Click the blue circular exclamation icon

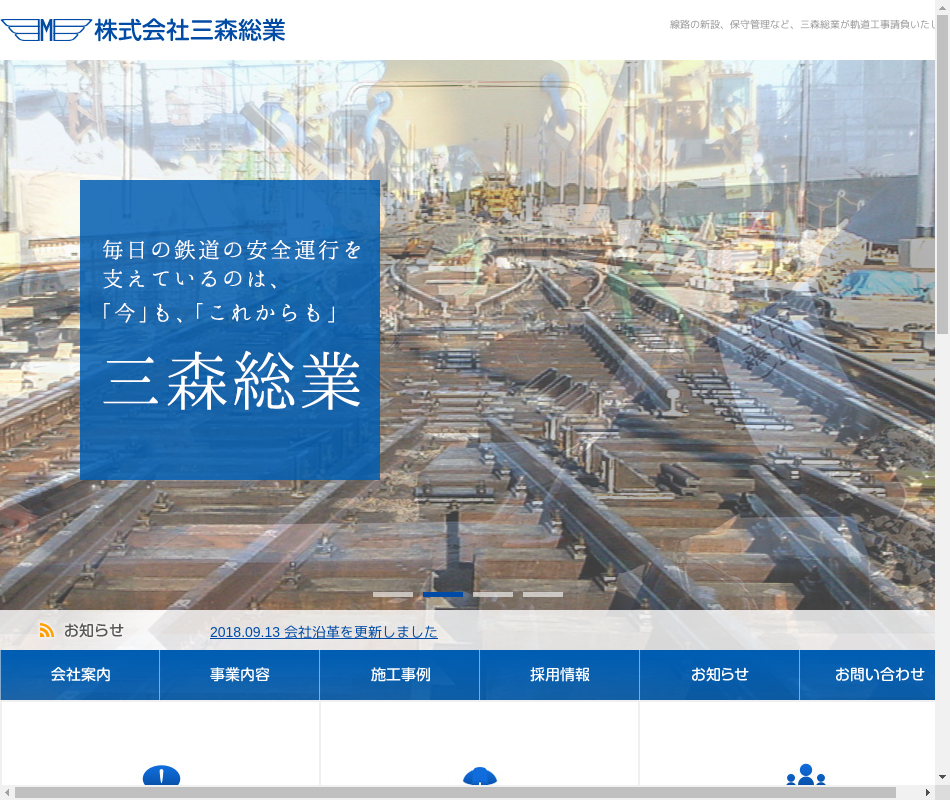tap(161, 776)
